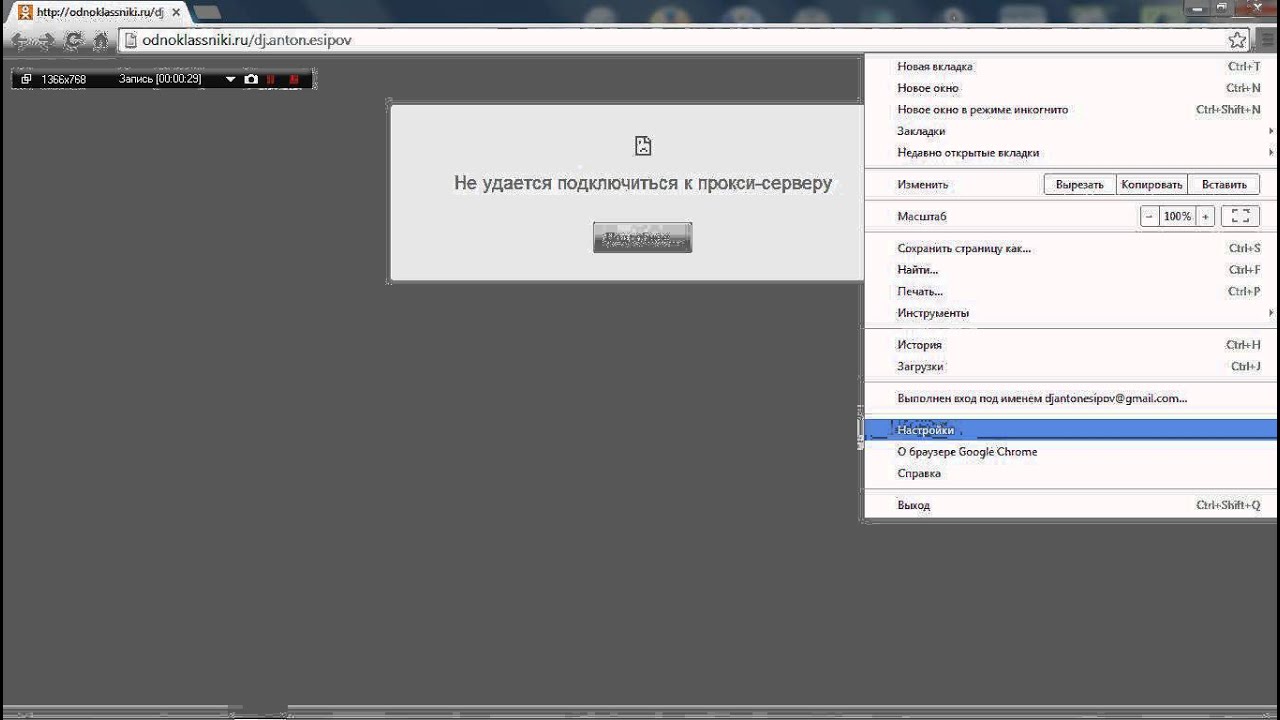Click the page icon in address bar

130,40
